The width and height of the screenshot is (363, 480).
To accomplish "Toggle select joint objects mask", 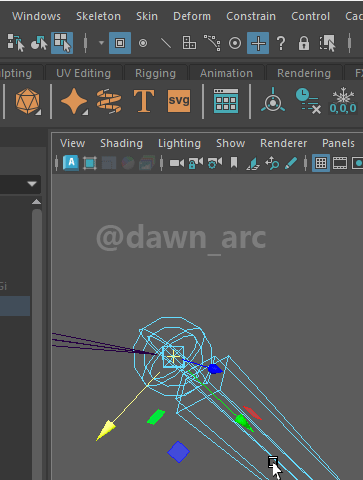I will [143, 43].
